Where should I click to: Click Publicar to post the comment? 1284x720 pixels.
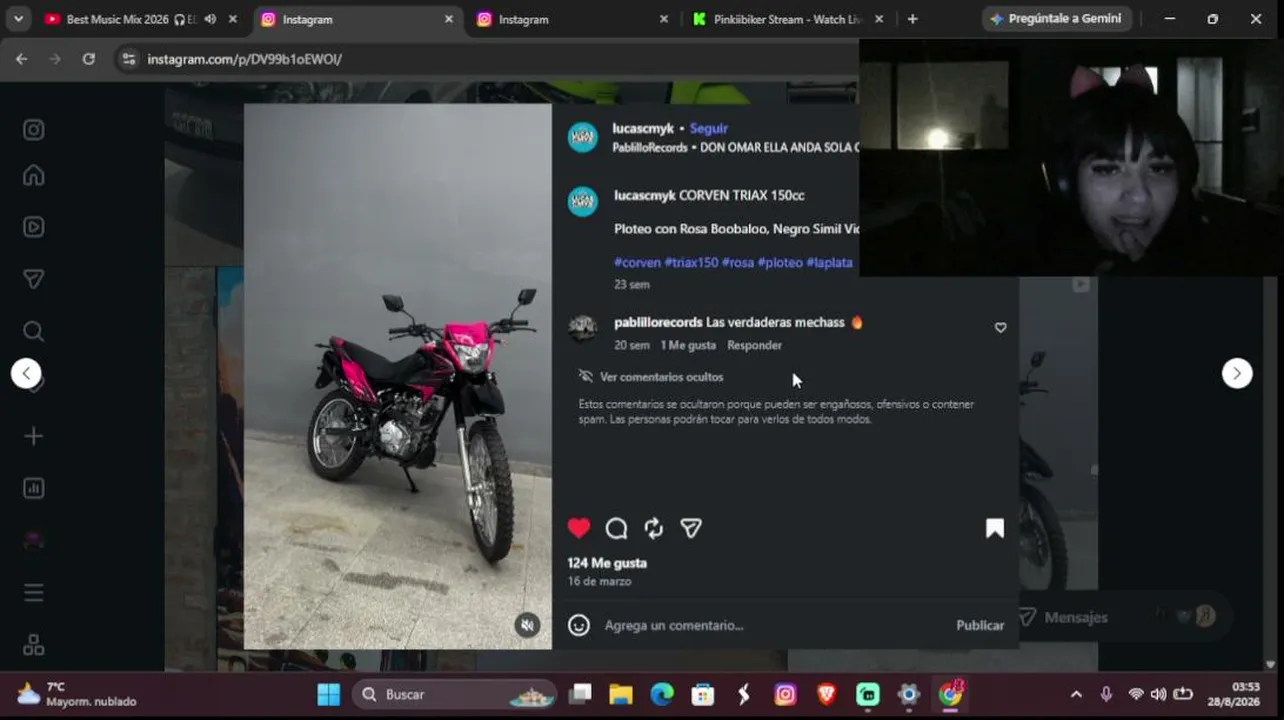pos(980,625)
